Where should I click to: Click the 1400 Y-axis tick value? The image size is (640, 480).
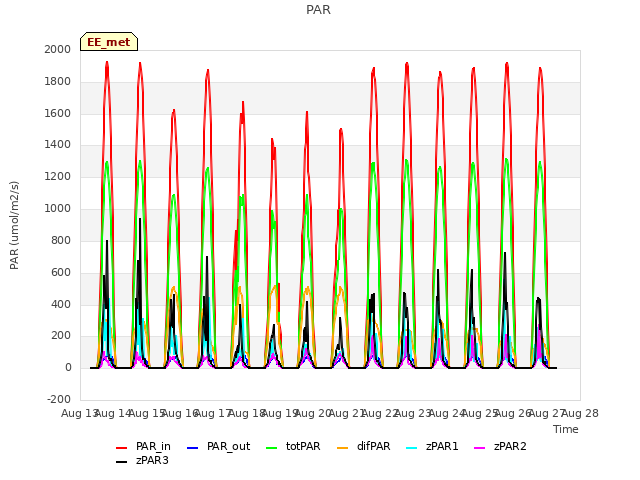[58, 144]
